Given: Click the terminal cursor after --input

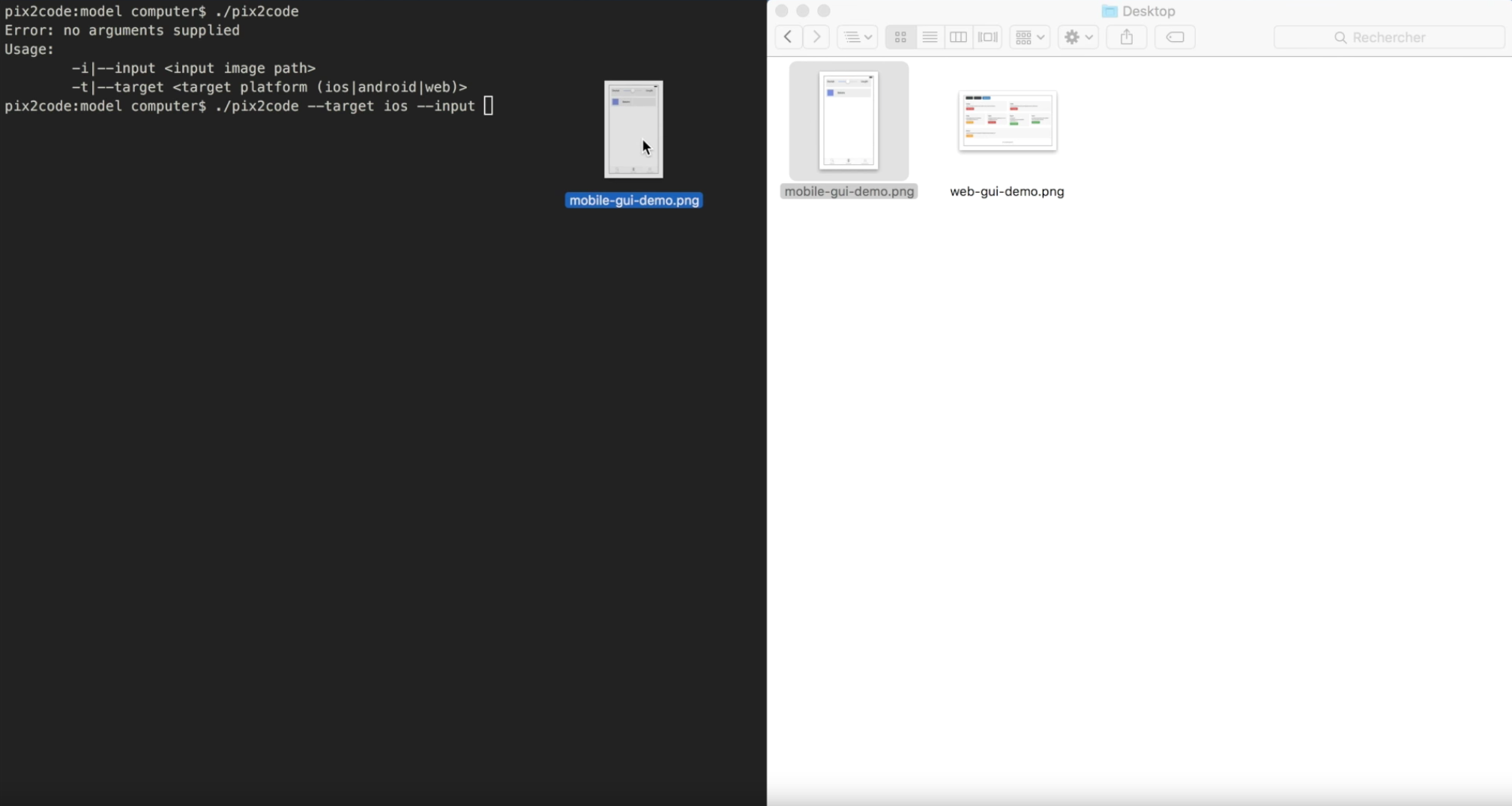Looking at the screenshot, I should 488,106.
